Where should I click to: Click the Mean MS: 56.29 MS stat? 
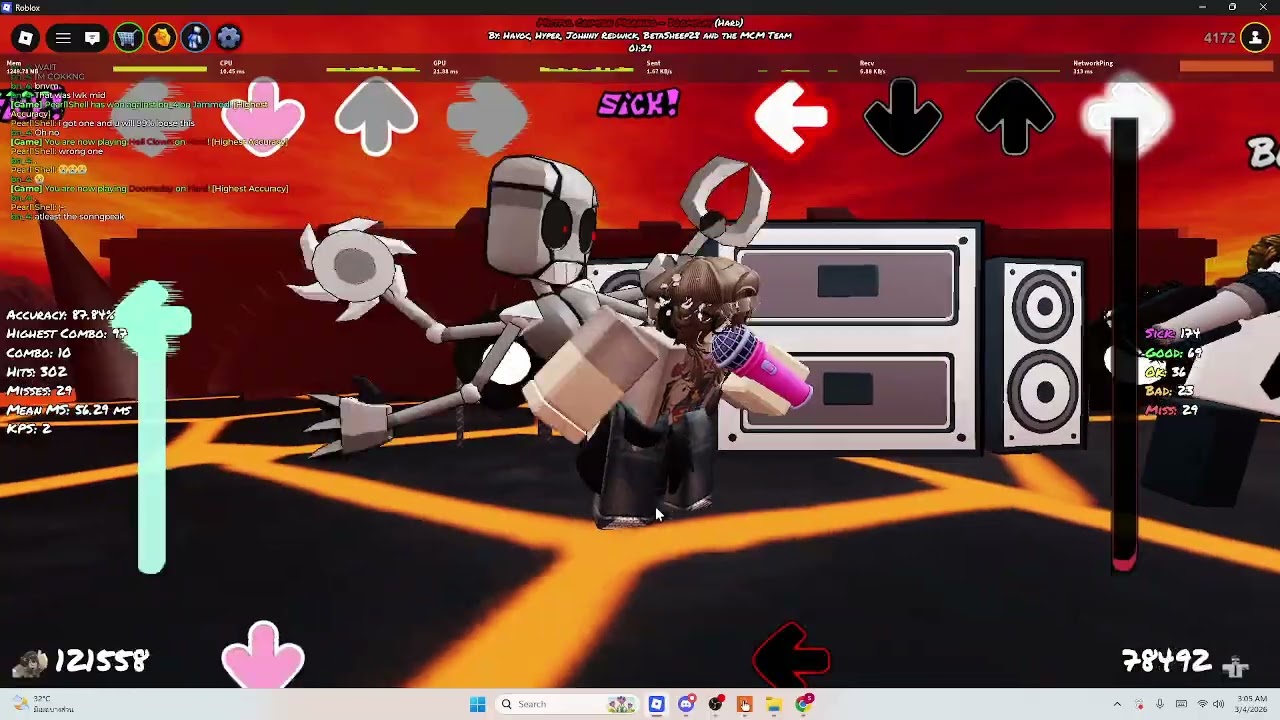[69, 410]
